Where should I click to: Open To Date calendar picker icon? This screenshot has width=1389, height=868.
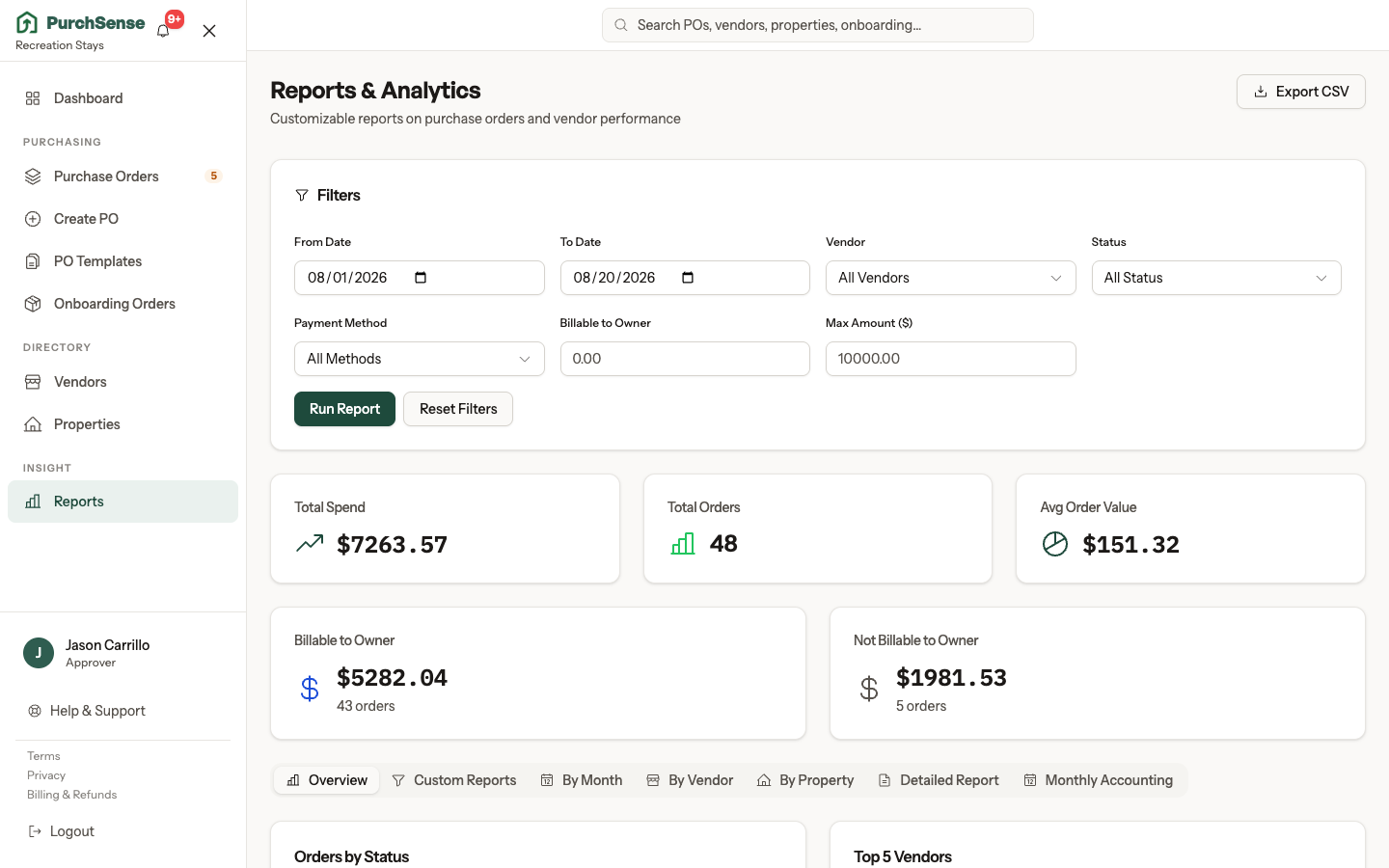[688, 278]
